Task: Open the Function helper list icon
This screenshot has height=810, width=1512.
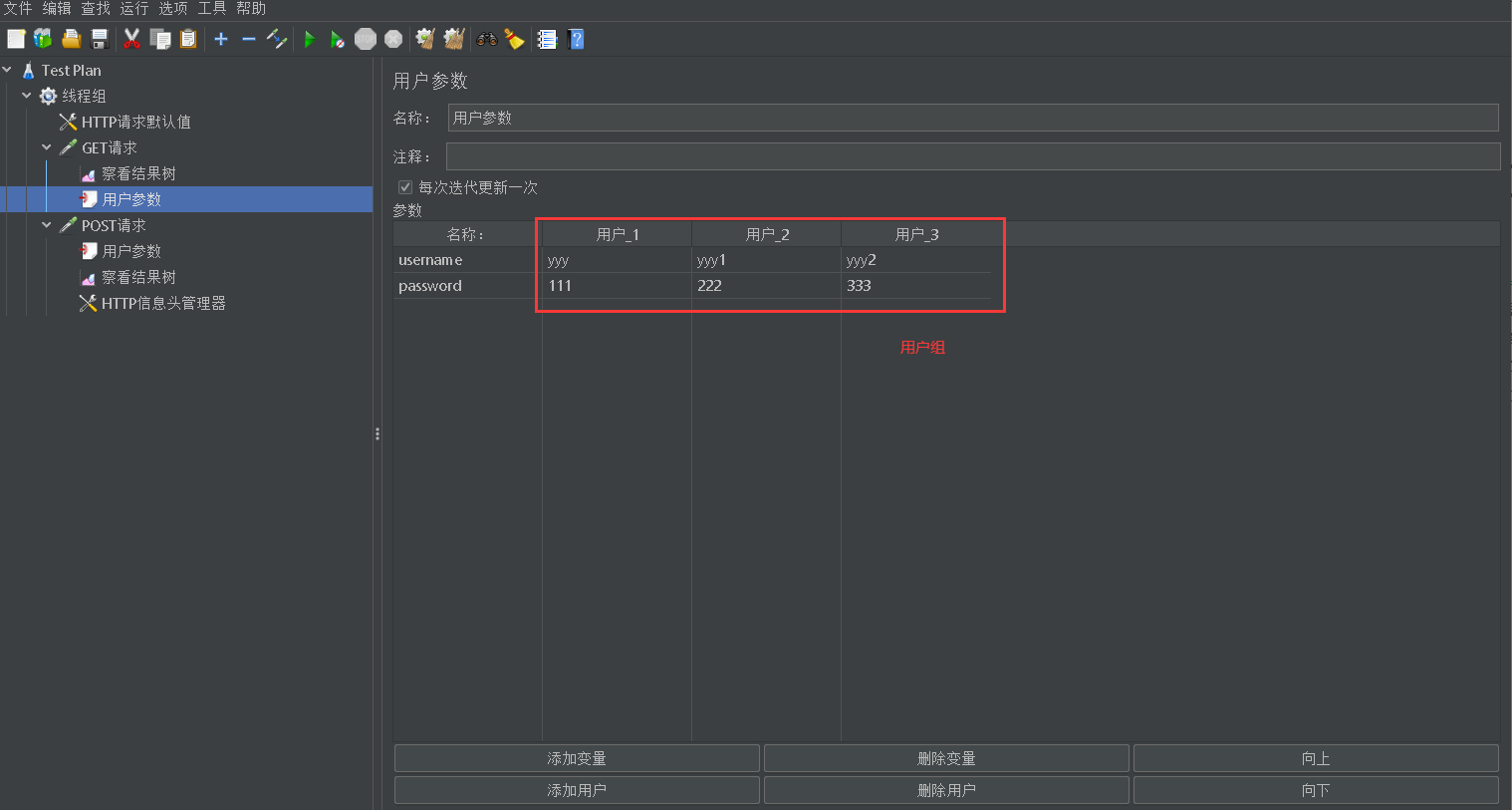Action: click(x=547, y=39)
